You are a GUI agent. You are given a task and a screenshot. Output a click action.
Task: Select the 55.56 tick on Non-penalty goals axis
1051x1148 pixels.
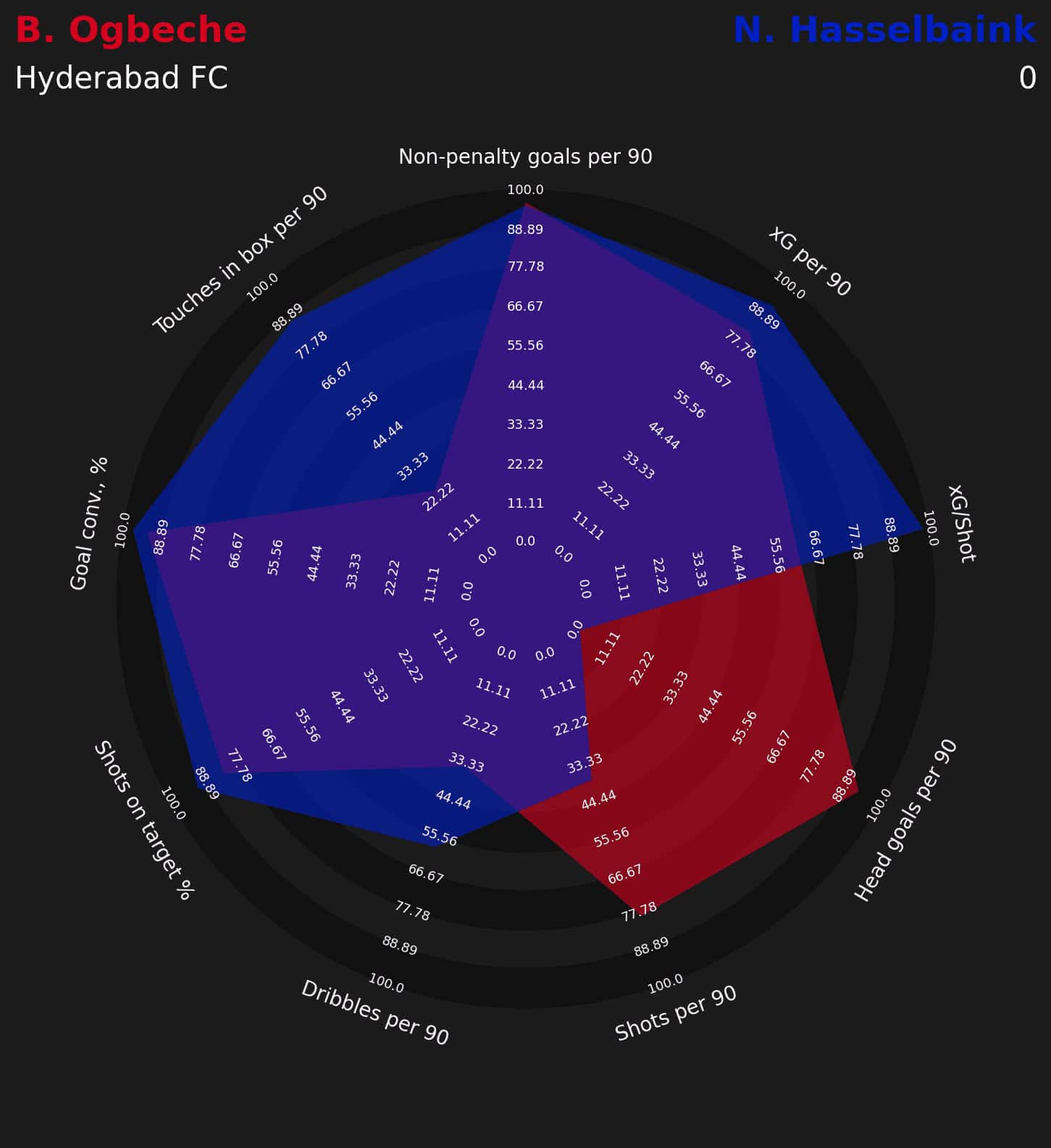pyautogui.click(x=525, y=345)
